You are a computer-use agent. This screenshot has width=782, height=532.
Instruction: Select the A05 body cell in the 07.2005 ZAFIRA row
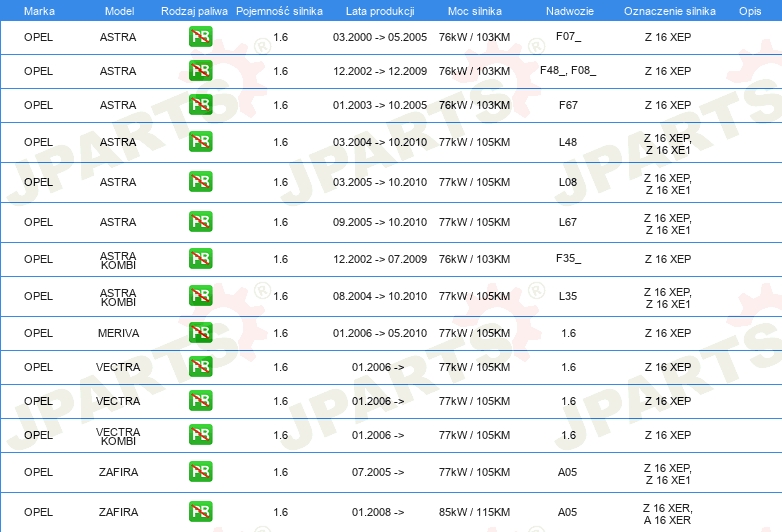568,472
